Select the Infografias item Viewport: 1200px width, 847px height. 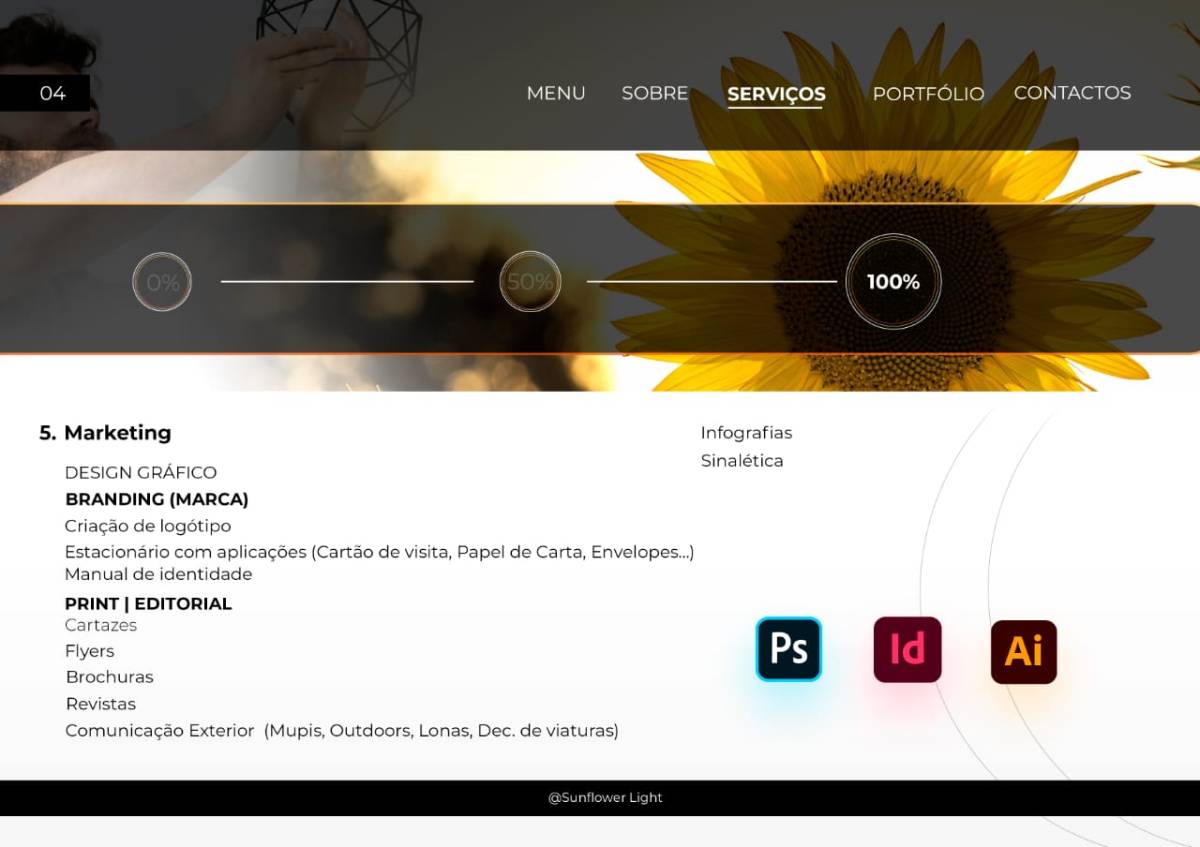click(x=746, y=433)
